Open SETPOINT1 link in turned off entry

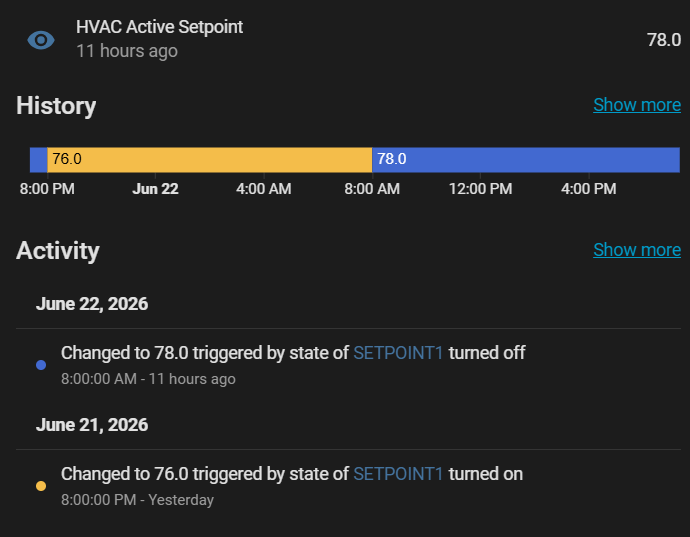[398, 353]
